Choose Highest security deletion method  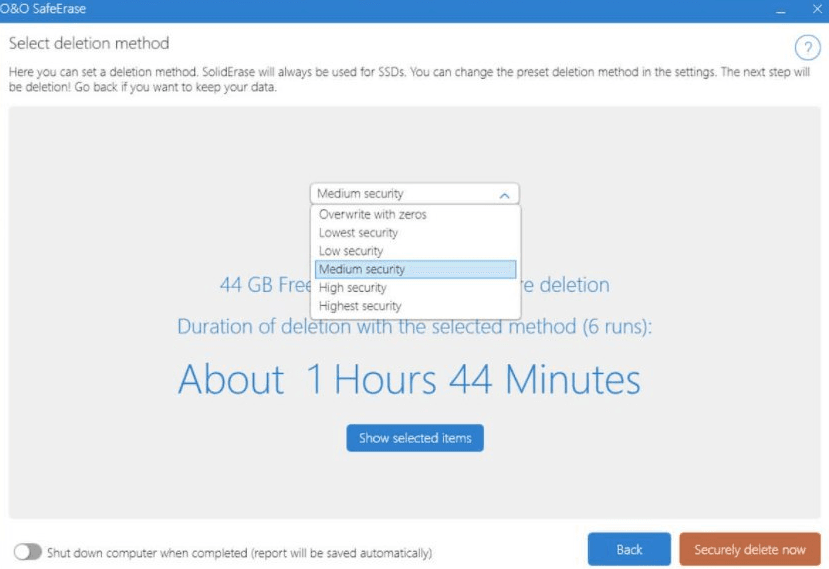click(x=416, y=306)
